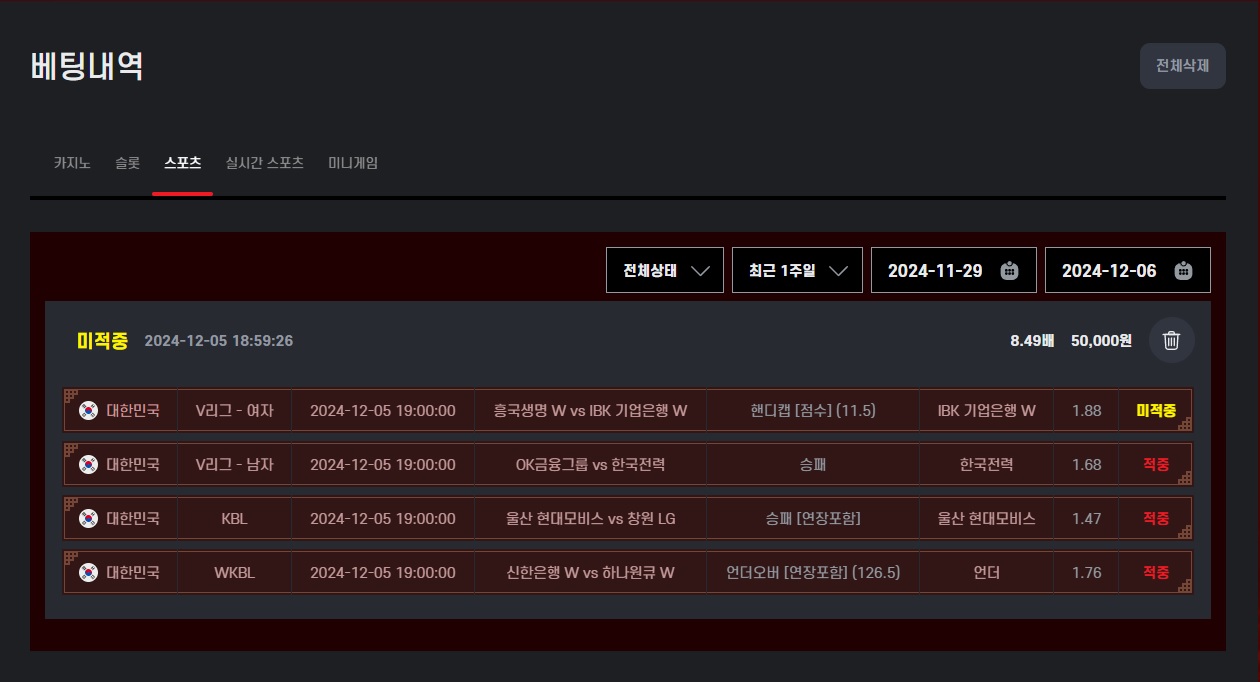
Task: Click the 승패 bet type for 한국전력
Action: coord(813,464)
